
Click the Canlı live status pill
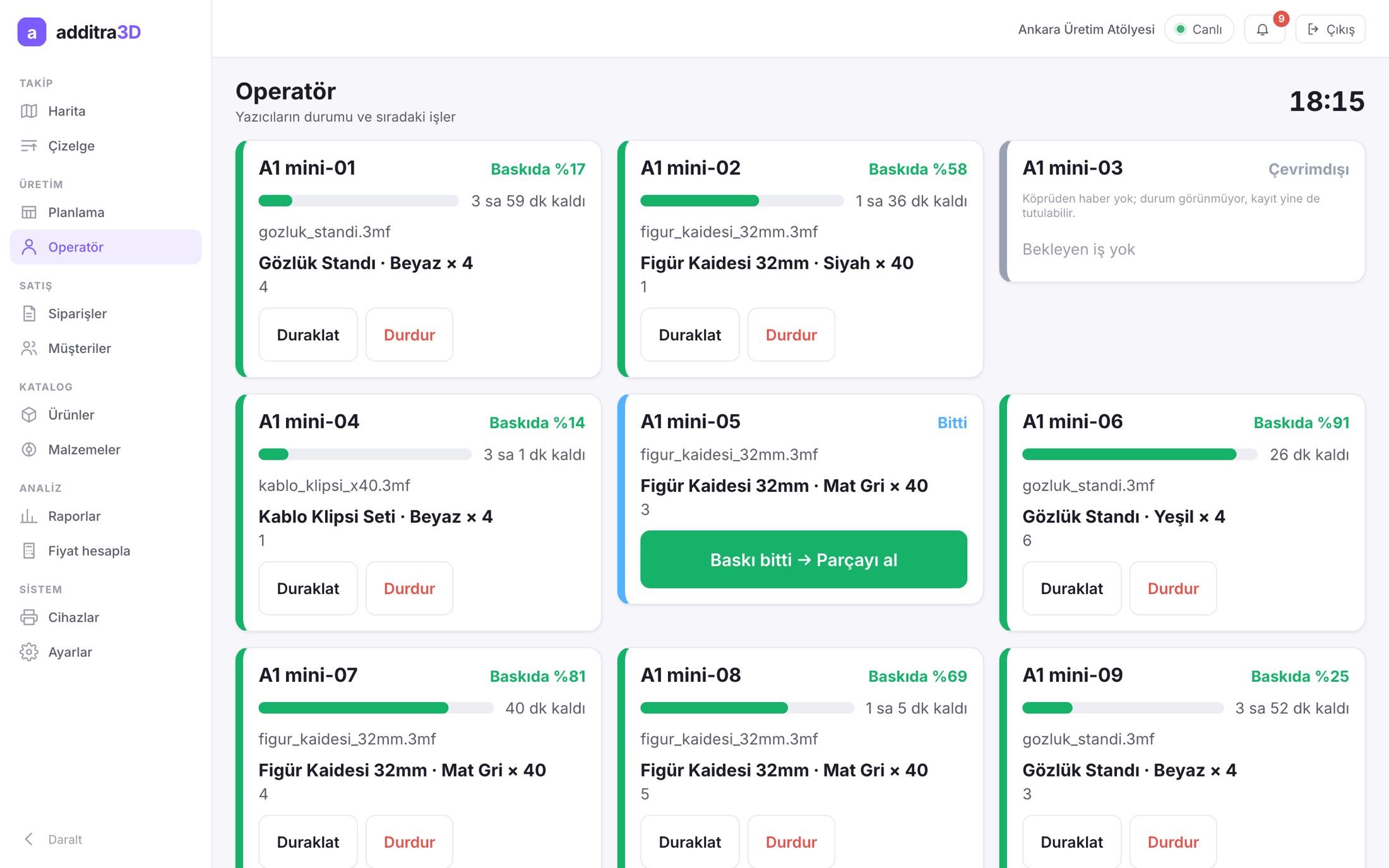coord(1199,29)
